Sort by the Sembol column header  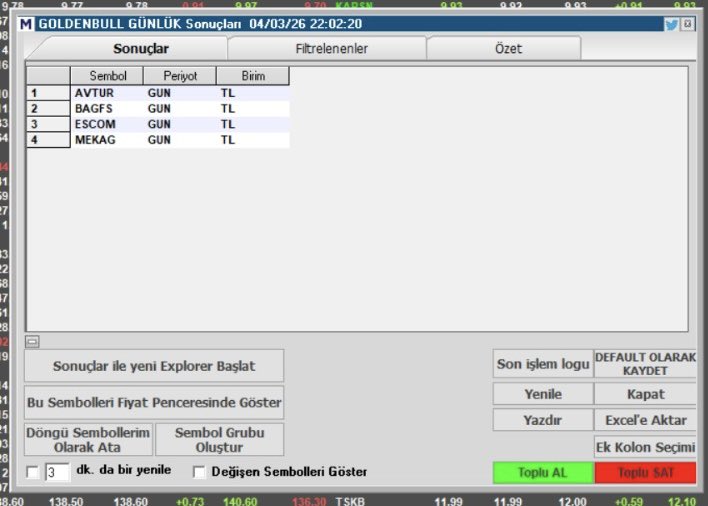pos(107,76)
